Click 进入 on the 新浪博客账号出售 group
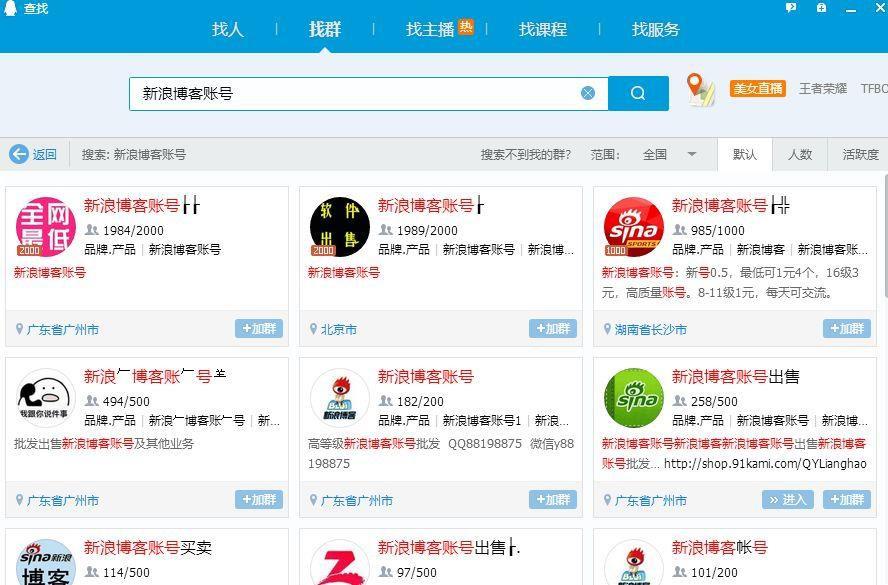 [790, 500]
